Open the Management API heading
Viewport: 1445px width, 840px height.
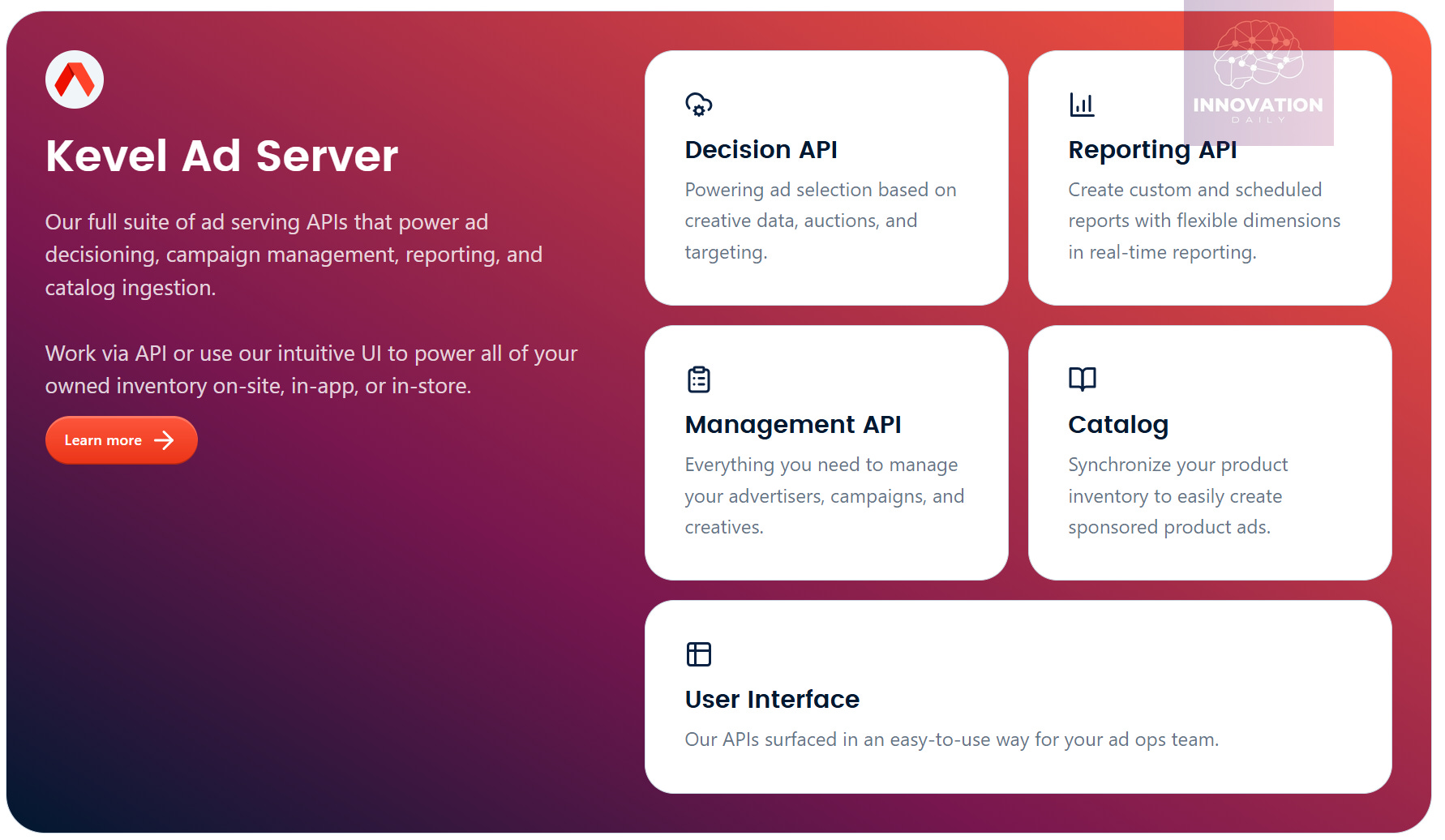click(793, 425)
